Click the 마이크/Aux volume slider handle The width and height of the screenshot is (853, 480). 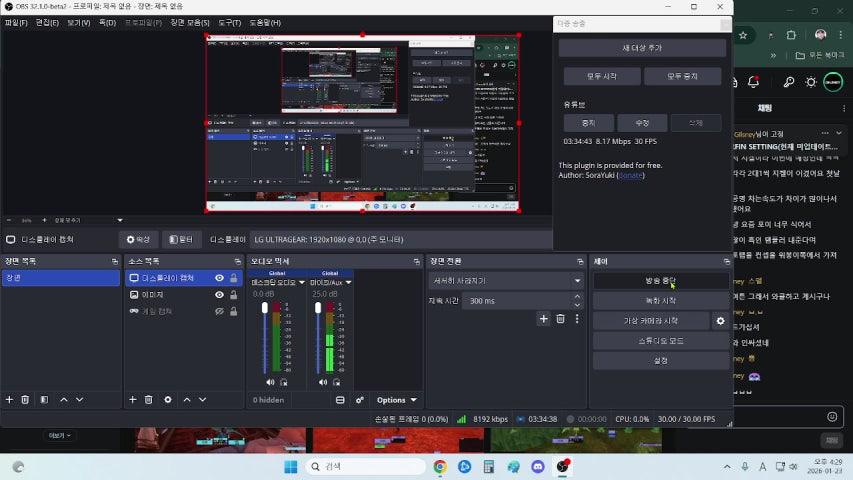(x=319, y=308)
